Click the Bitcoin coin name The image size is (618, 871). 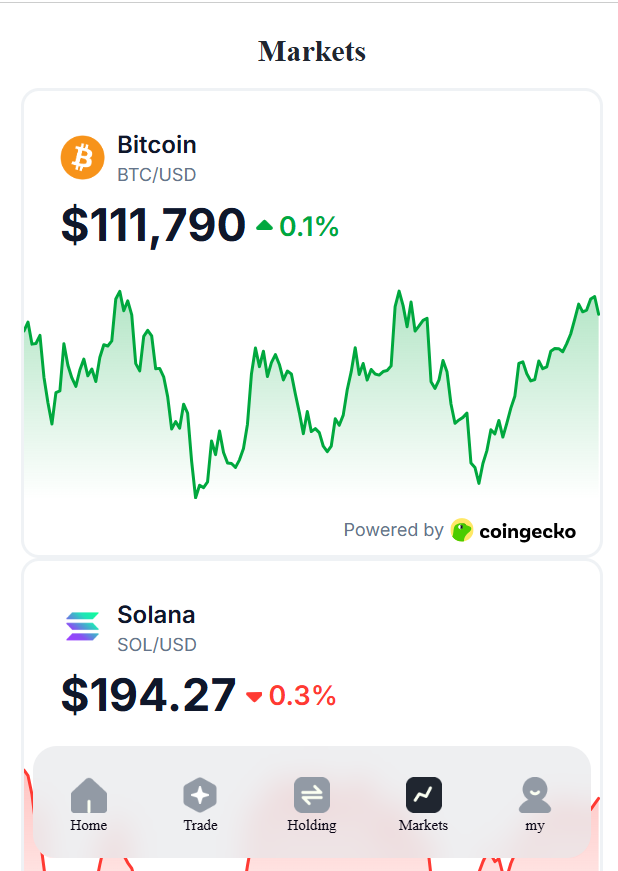tap(157, 145)
